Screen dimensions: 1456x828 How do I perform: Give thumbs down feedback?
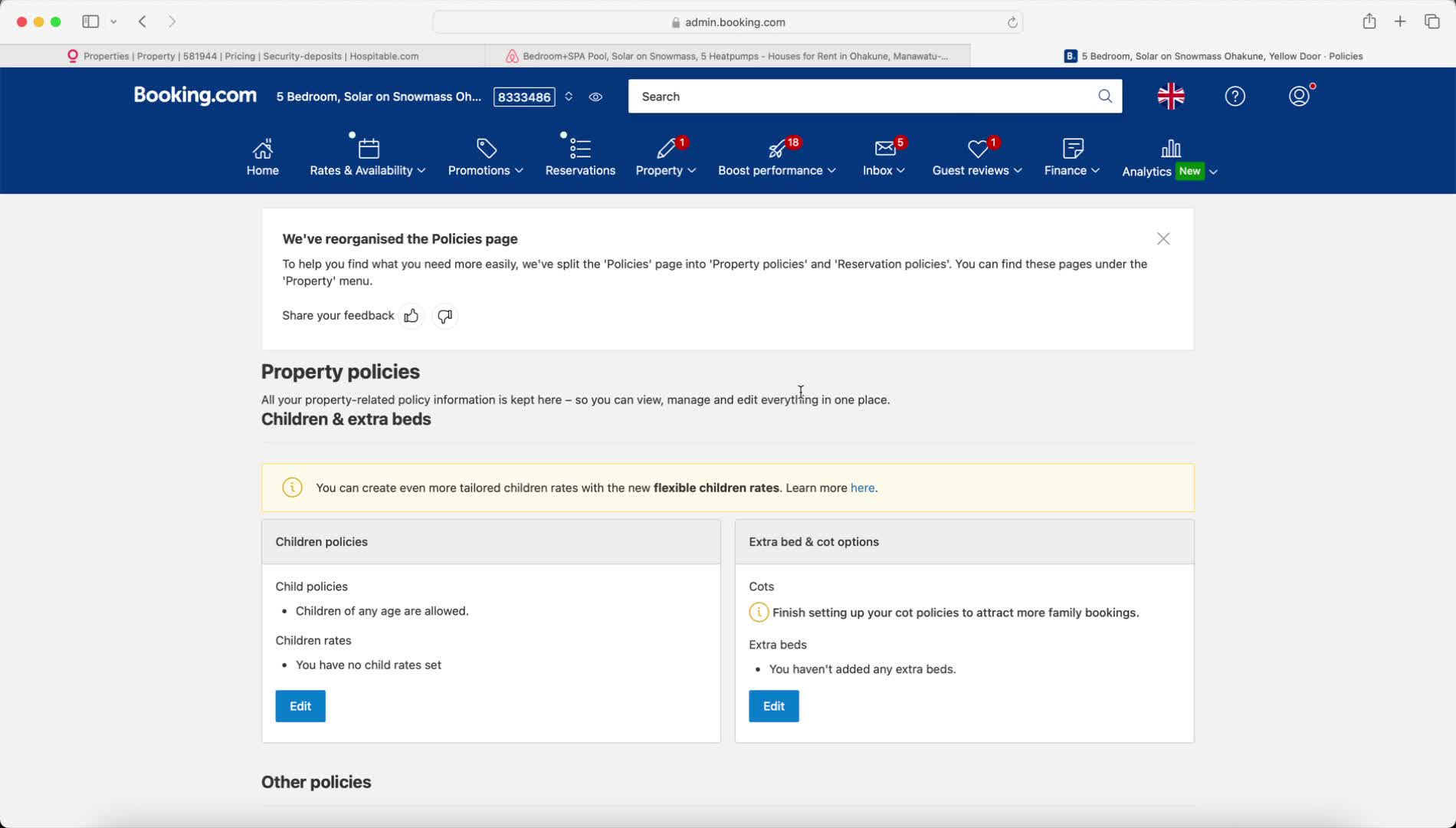(444, 316)
